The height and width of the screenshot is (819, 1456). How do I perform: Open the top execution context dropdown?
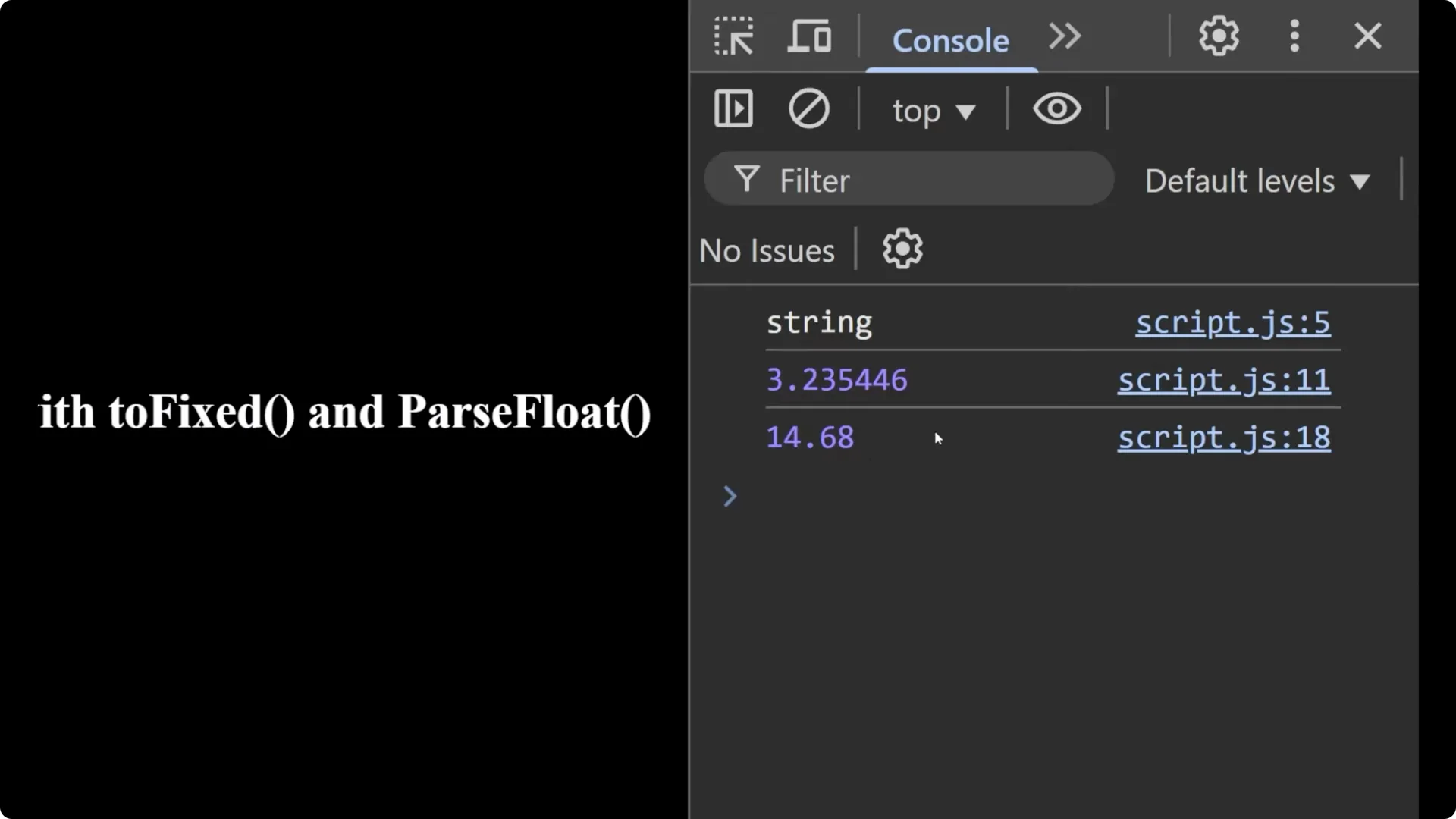933,110
